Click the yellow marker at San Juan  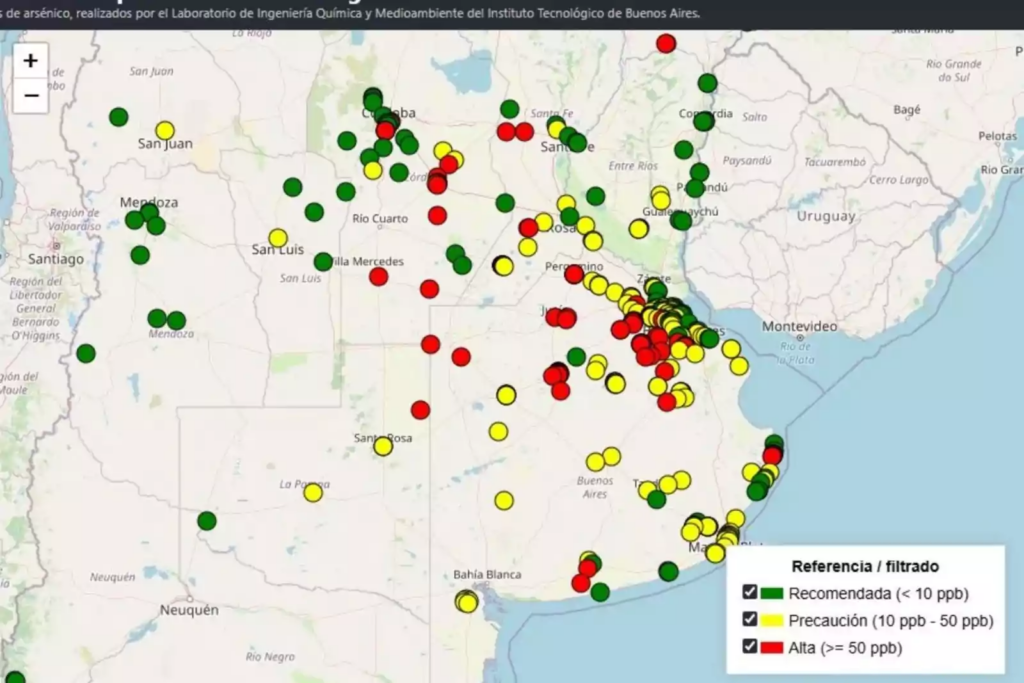[165, 130]
